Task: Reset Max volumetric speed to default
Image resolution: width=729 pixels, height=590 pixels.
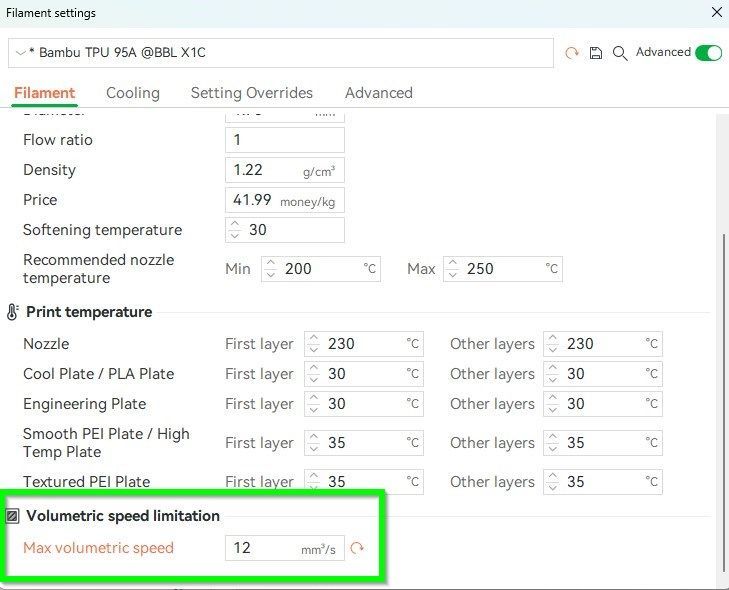Action: tap(357, 548)
